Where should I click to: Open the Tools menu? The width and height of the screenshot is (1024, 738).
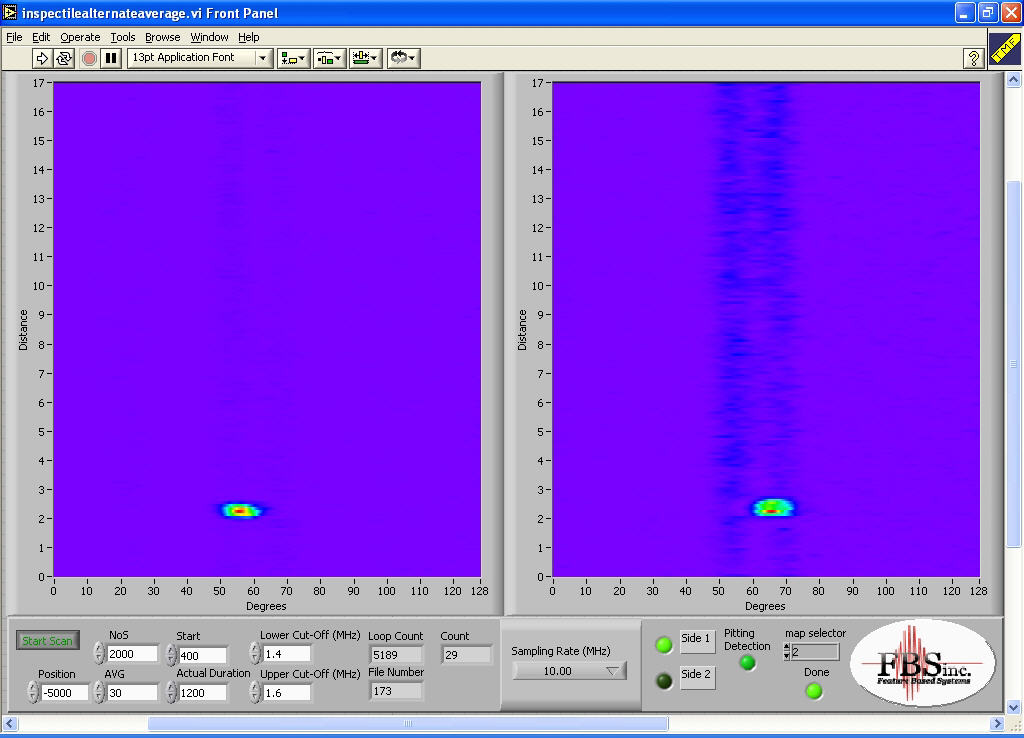(122, 37)
